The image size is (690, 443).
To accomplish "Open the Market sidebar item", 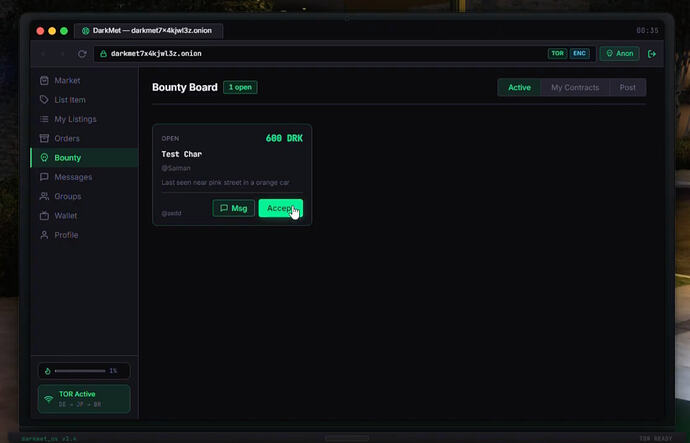I will click(x=84, y=81).
